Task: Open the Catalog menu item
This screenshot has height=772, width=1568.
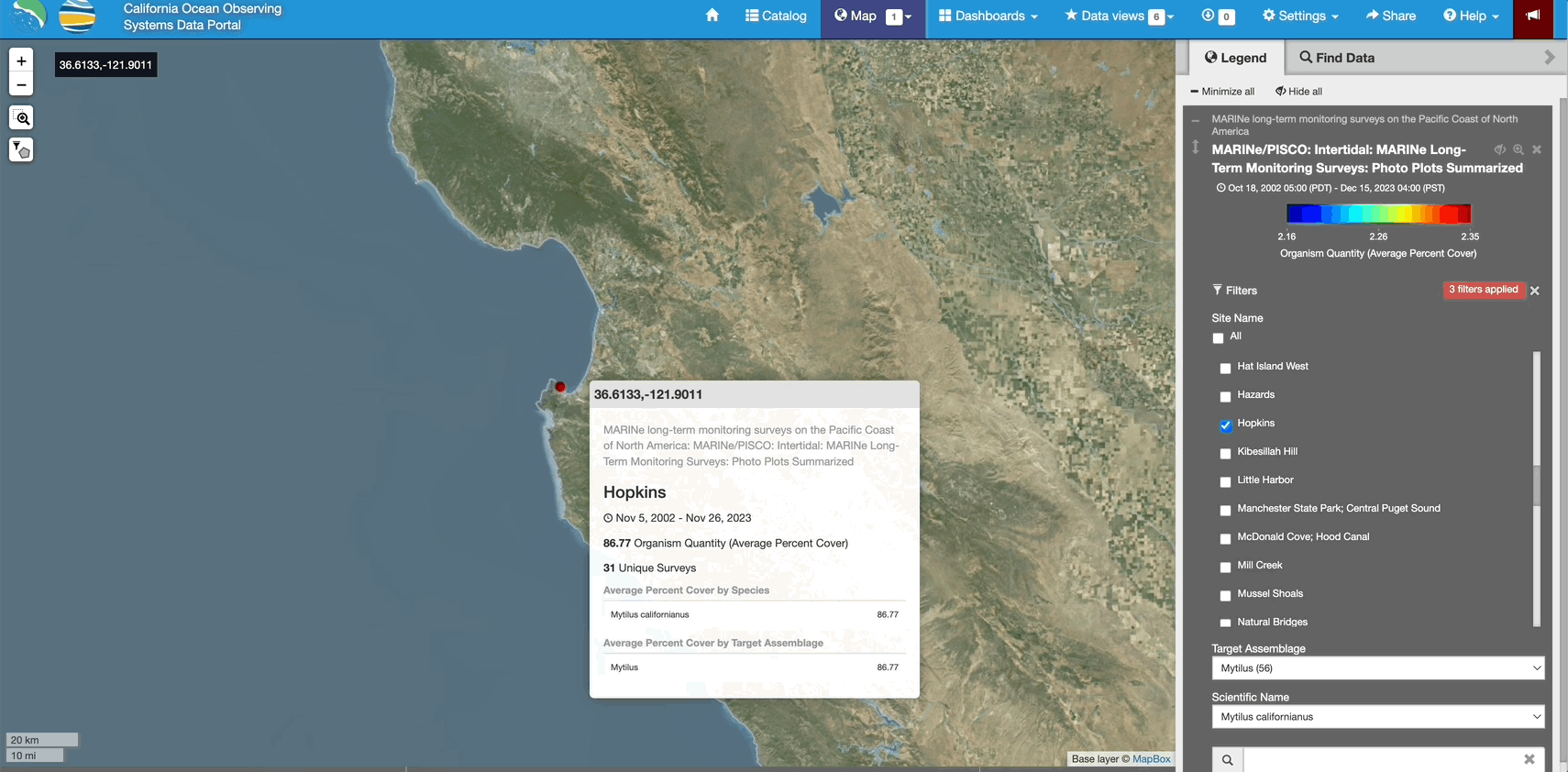Action: pyautogui.click(x=776, y=16)
